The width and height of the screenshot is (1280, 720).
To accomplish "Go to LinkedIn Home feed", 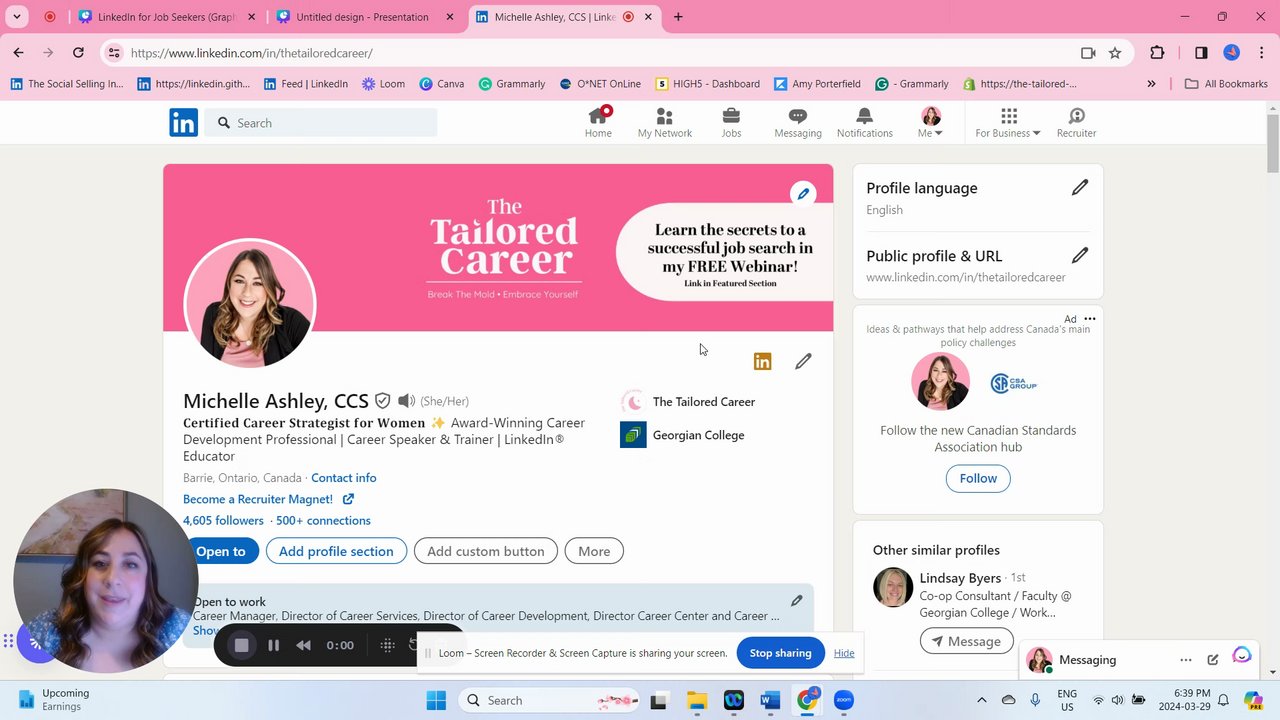I will 598,123.
